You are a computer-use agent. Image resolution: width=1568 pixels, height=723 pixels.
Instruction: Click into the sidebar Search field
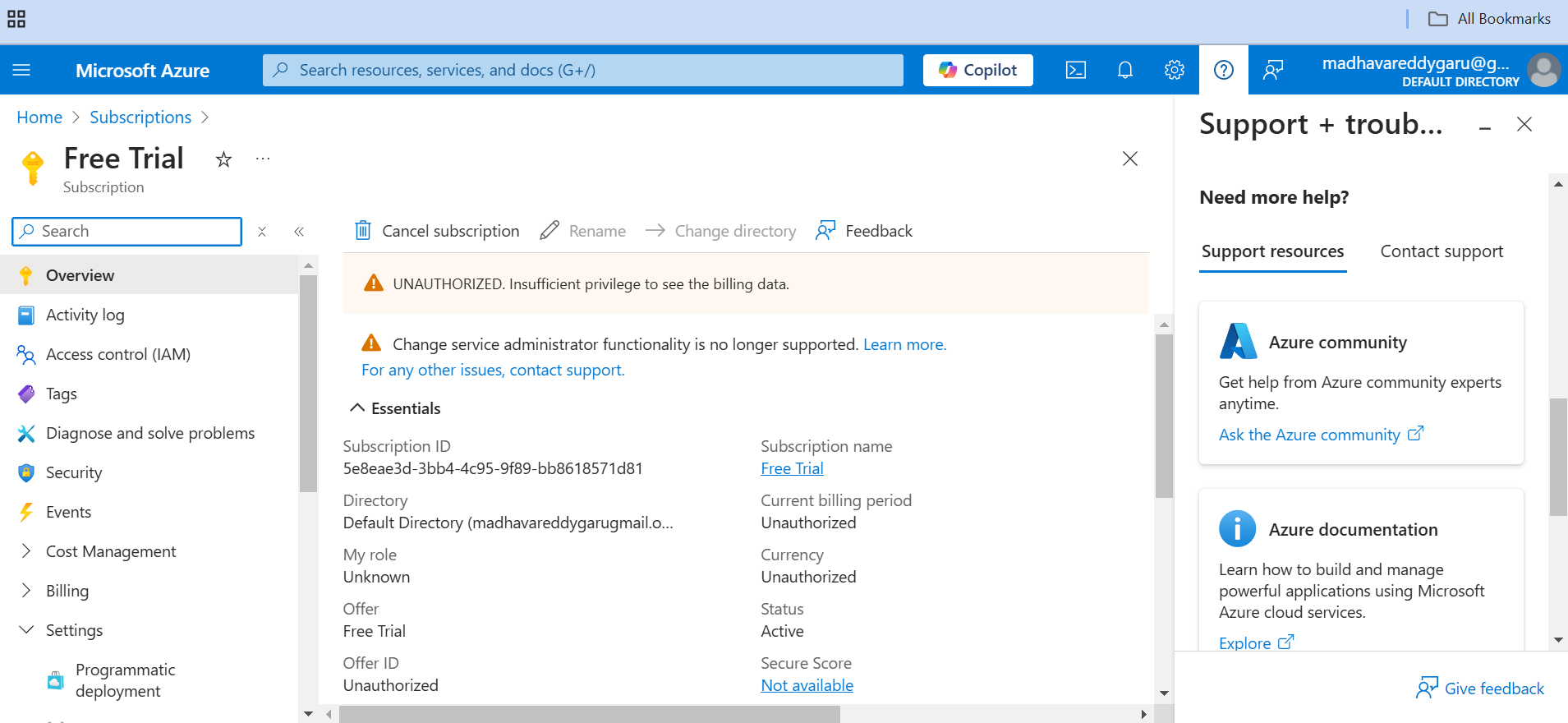[127, 232]
